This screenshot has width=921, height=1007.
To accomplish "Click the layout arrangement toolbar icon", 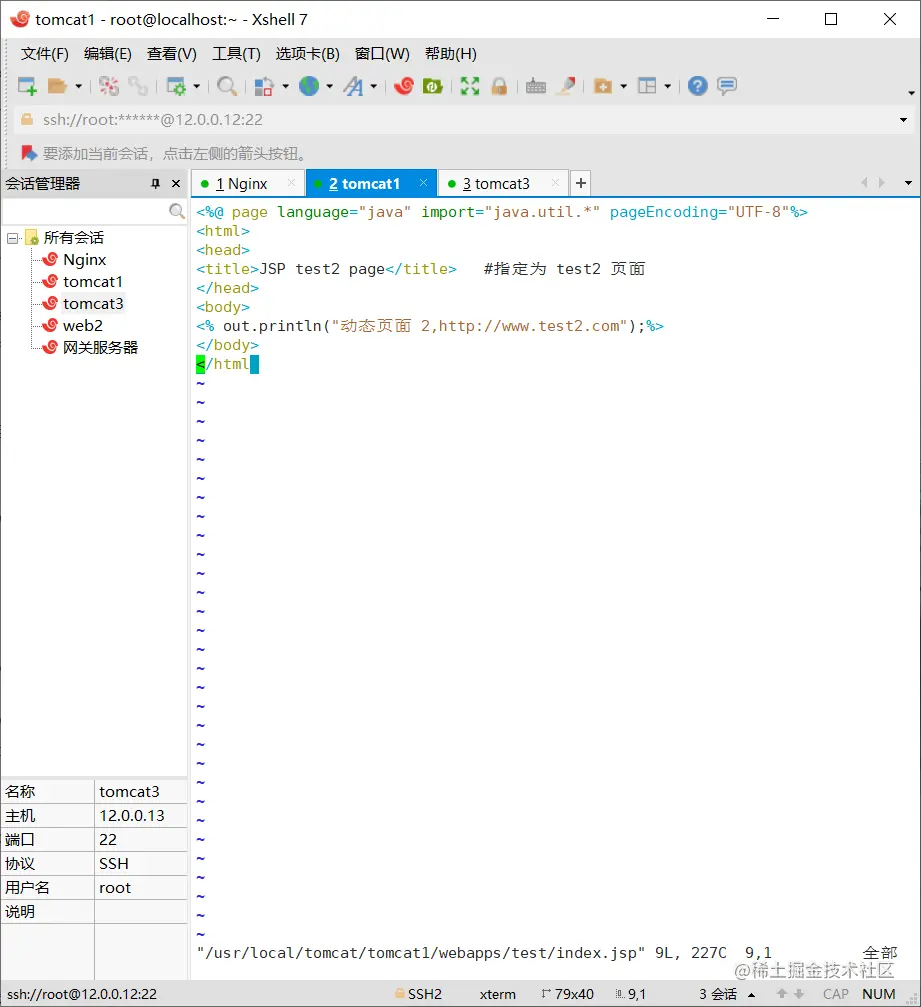I will (x=647, y=85).
